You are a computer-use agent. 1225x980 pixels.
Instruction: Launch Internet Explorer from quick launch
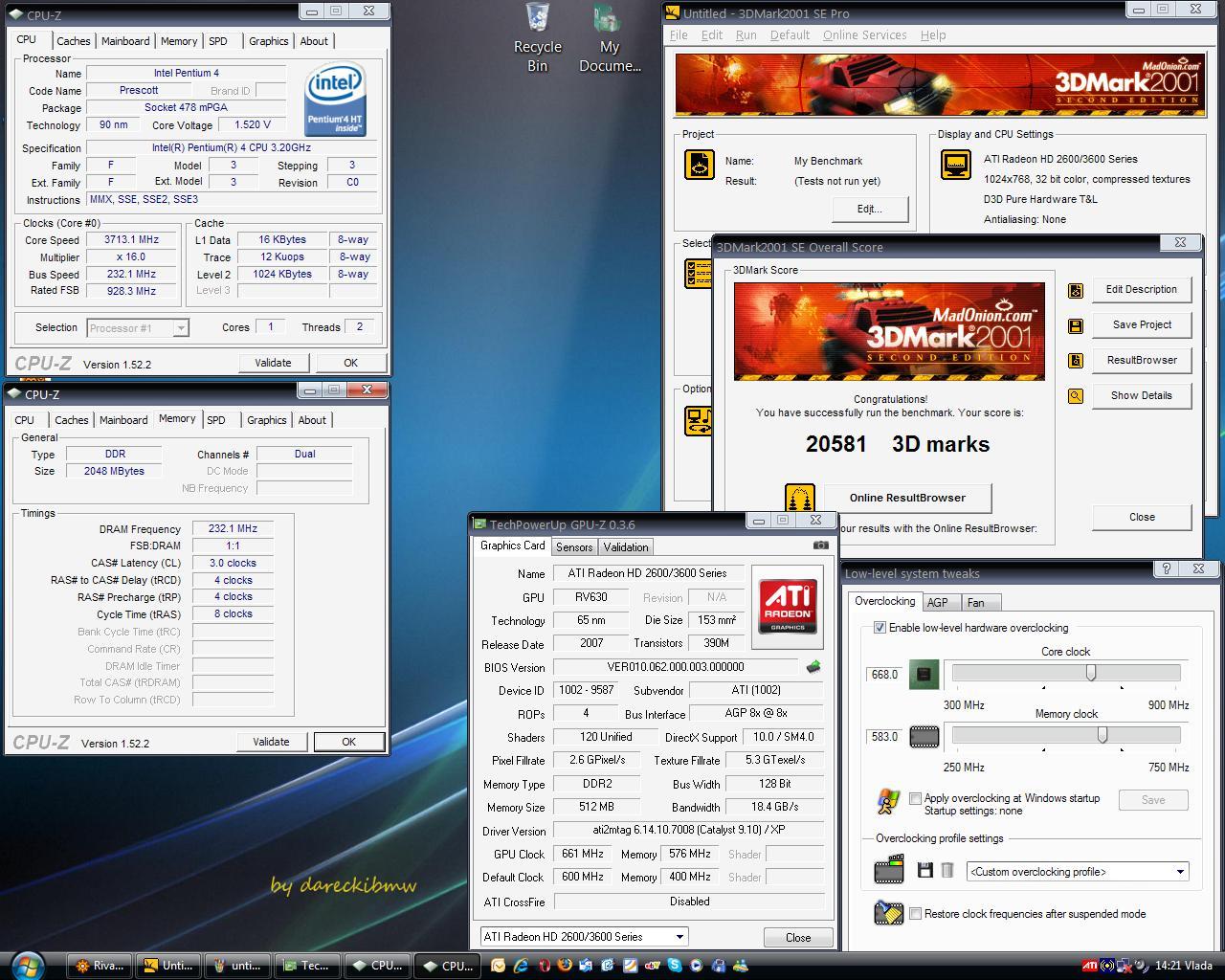[522, 965]
